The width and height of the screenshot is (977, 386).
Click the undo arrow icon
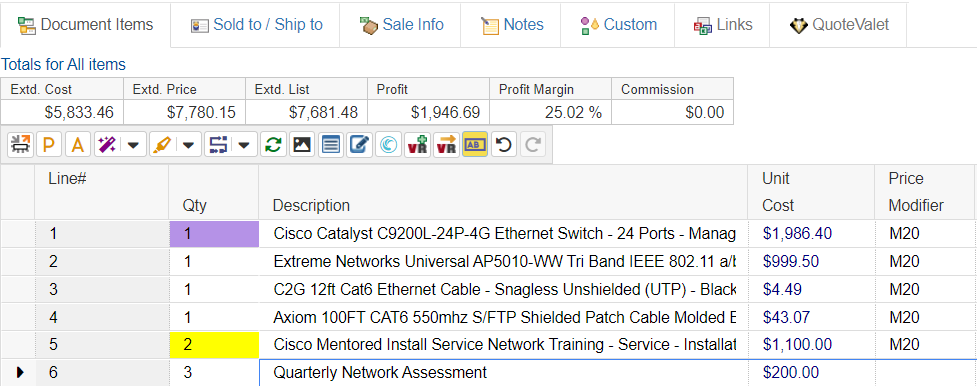504,145
